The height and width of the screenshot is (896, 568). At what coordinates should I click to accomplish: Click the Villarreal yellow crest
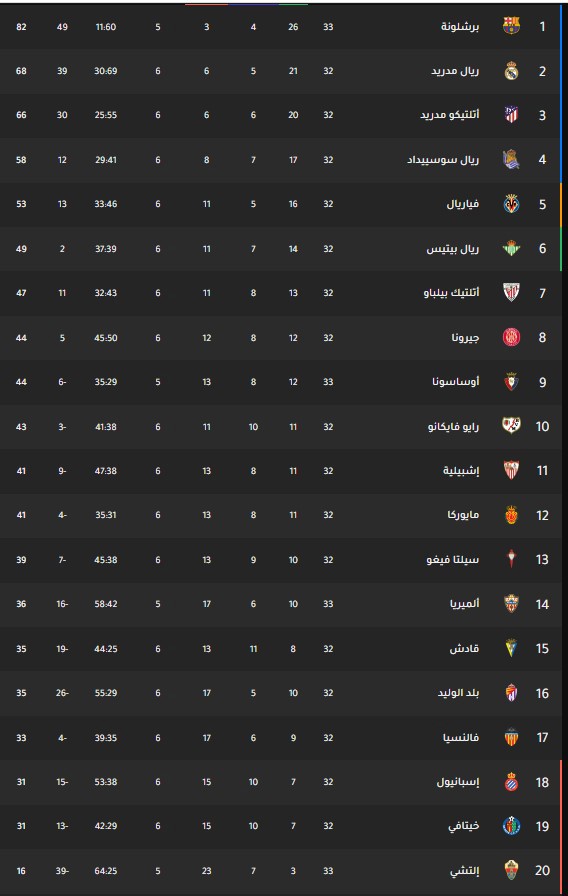click(x=511, y=204)
